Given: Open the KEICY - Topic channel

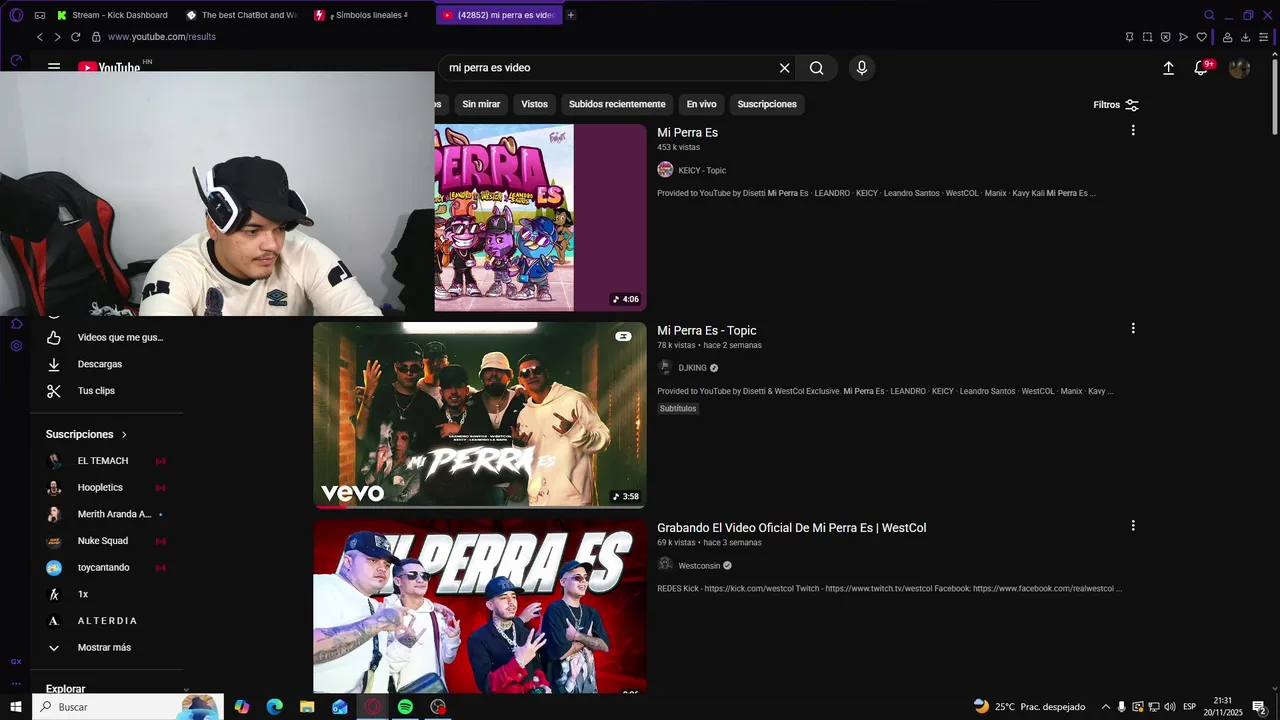Looking at the screenshot, I should [x=702, y=170].
